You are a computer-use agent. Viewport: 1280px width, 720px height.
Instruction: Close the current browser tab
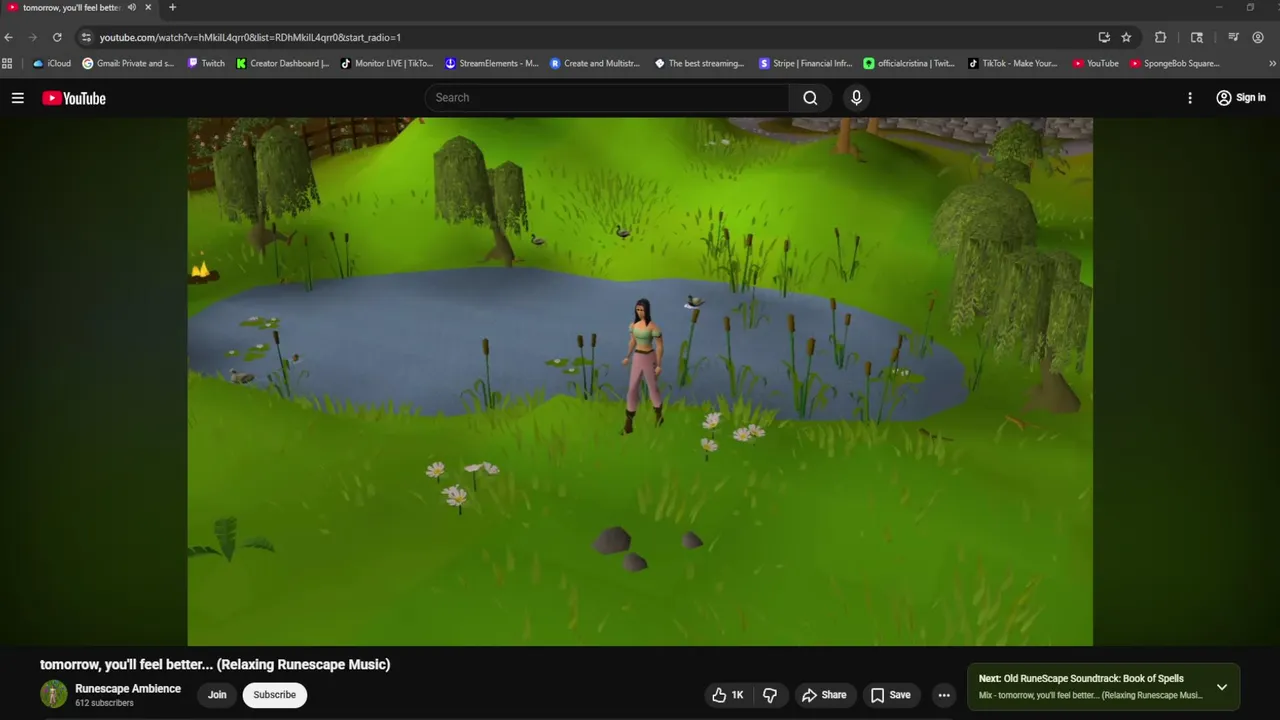point(148,7)
